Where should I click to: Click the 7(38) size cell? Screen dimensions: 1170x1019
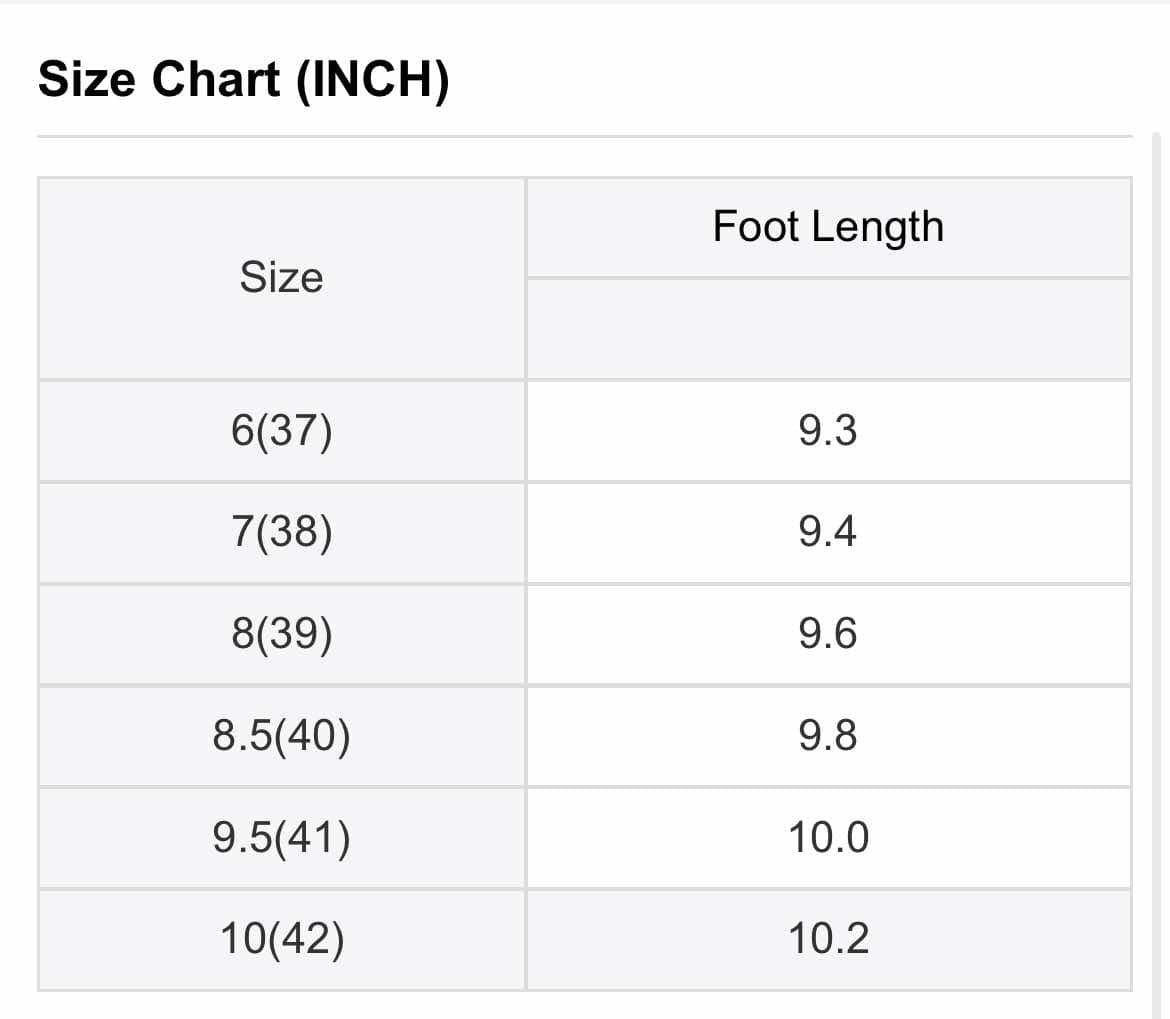[281, 533]
